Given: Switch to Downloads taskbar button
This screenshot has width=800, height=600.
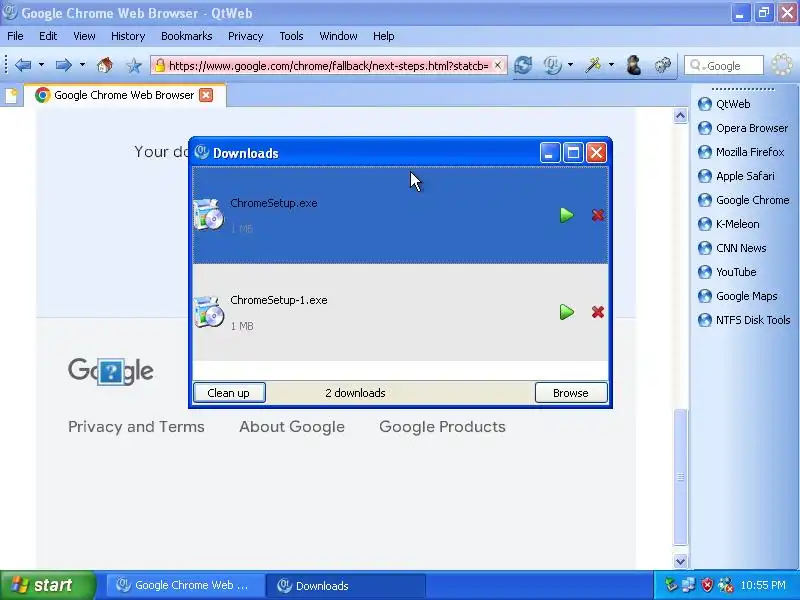Looking at the screenshot, I should (346, 585).
